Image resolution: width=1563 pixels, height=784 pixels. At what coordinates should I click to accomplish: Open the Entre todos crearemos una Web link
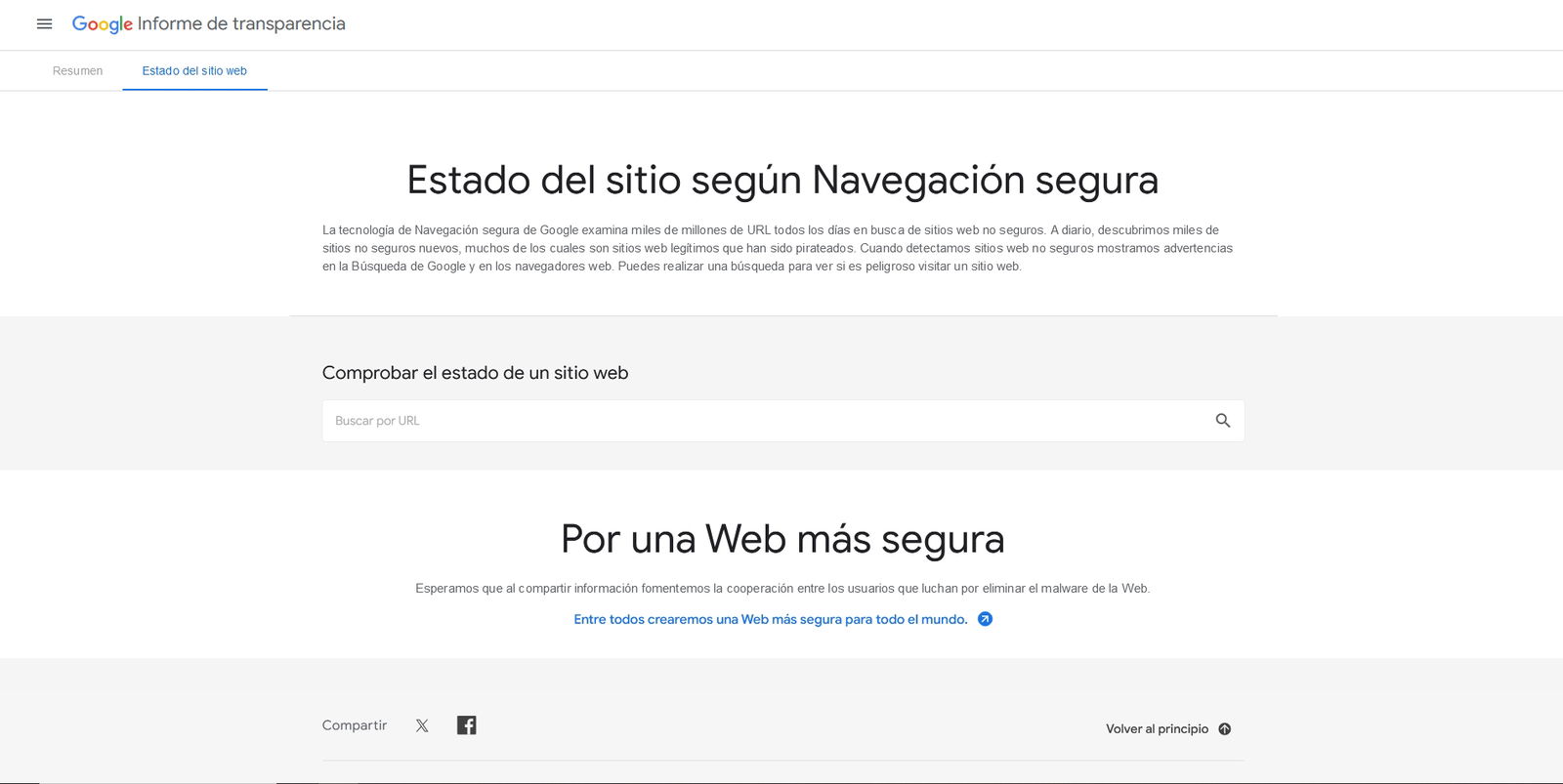[x=771, y=619]
